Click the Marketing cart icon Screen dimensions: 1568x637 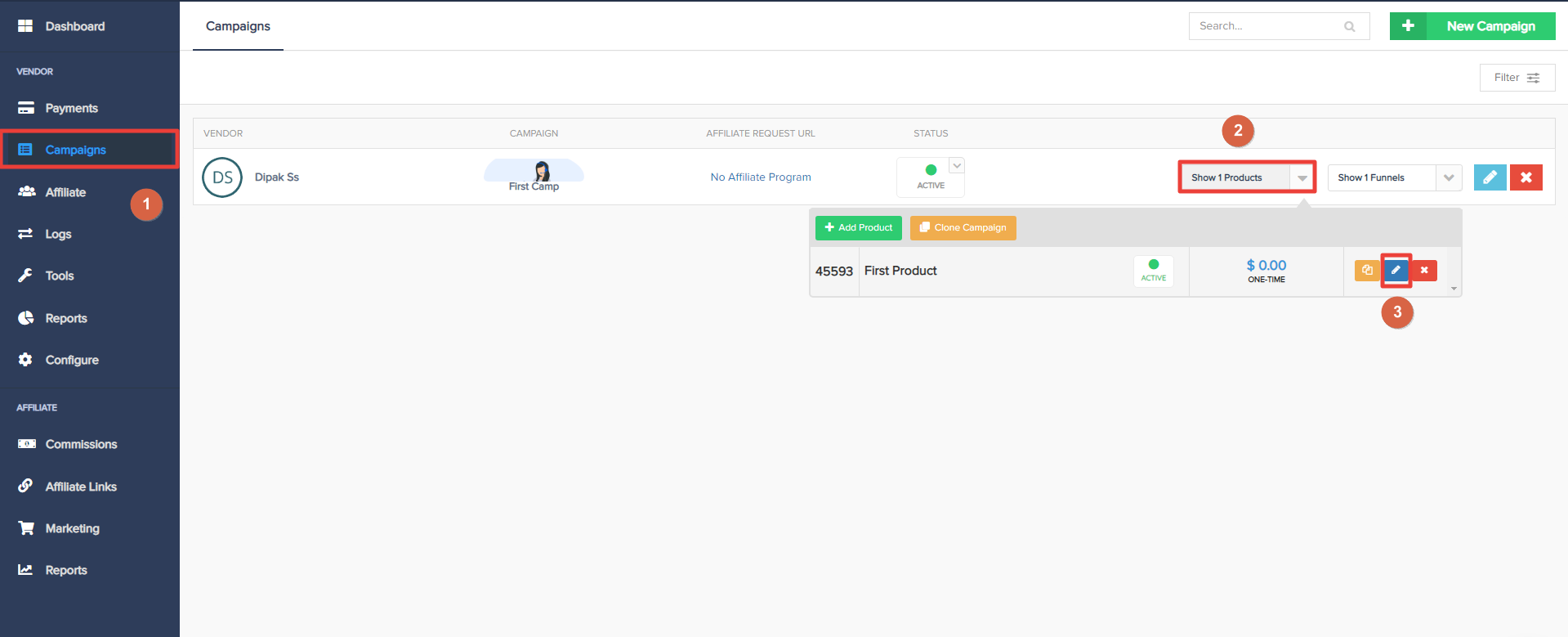pos(26,528)
